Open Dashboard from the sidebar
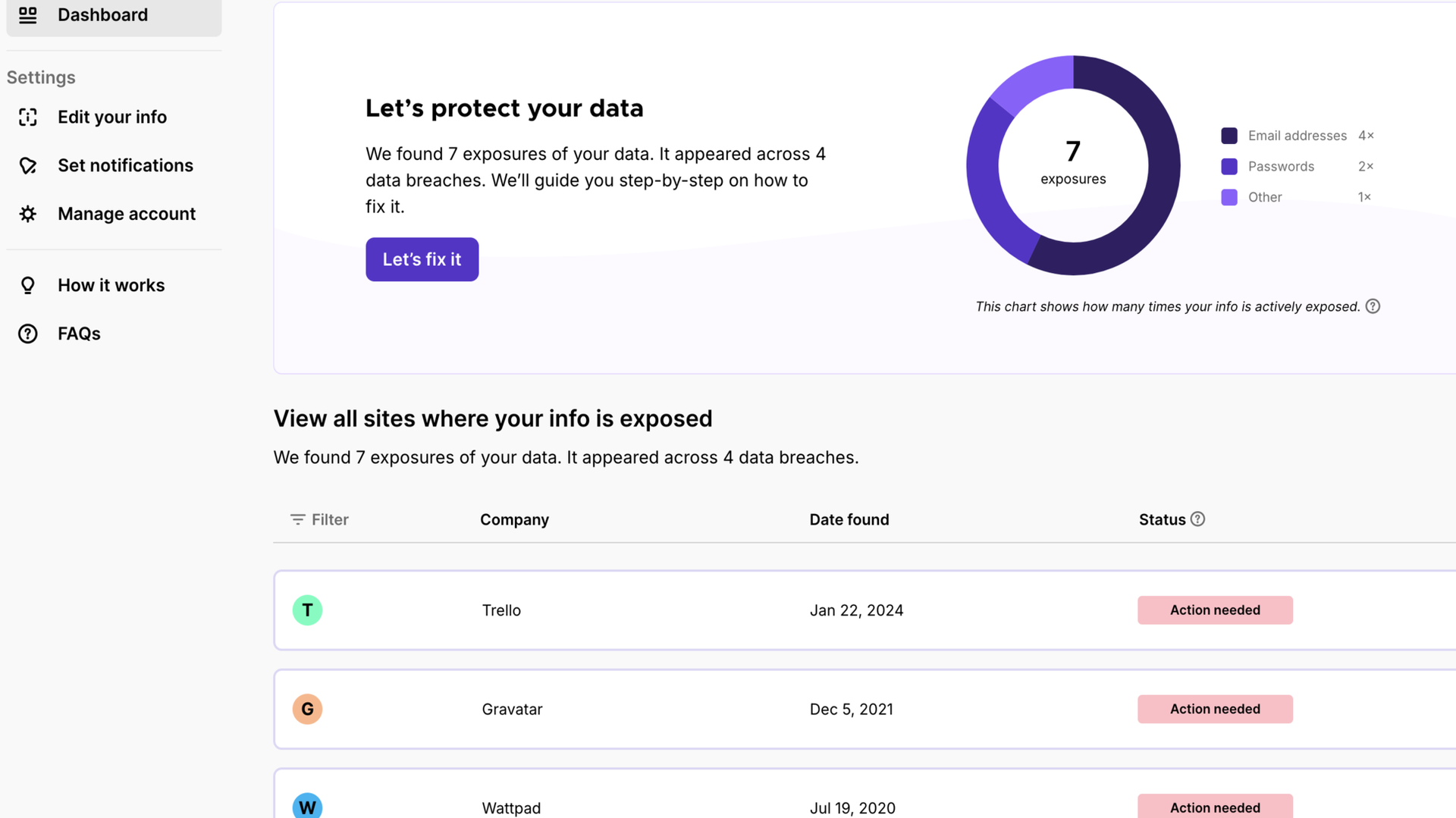Image resolution: width=1456 pixels, height=818 pixels. (114, 15)
